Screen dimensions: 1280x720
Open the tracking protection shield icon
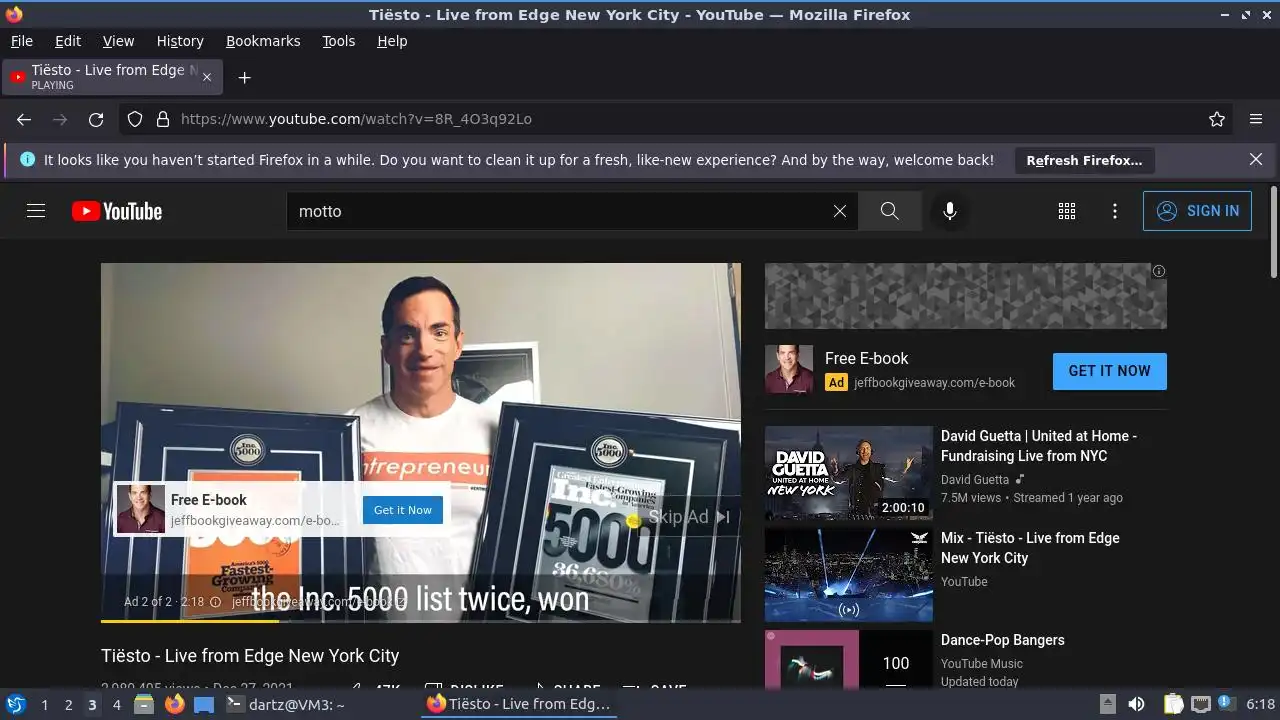pyautogui.click(x=135, y=119)
